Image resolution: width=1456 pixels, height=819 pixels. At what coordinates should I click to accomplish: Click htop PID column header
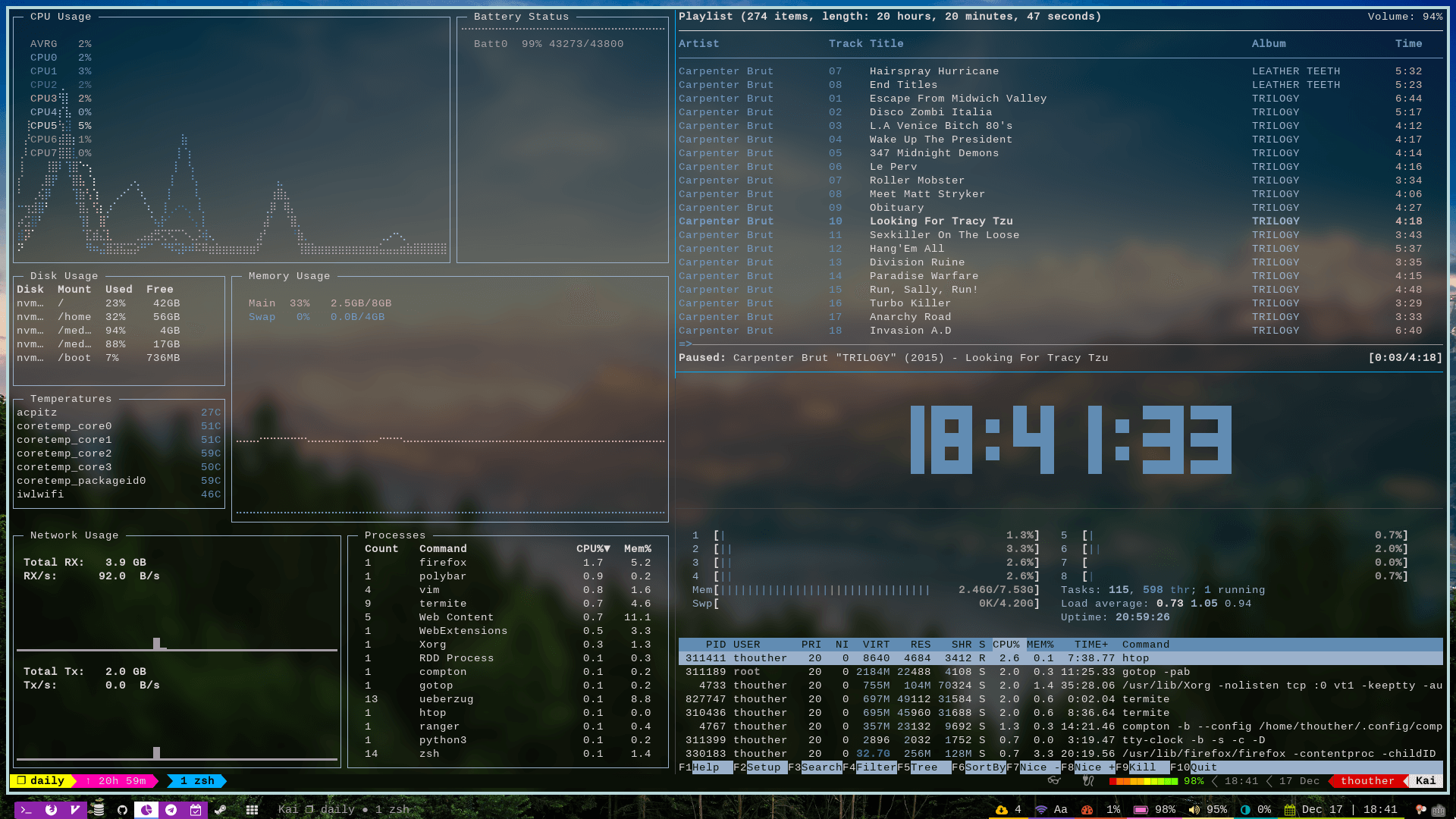click(715, 645)
